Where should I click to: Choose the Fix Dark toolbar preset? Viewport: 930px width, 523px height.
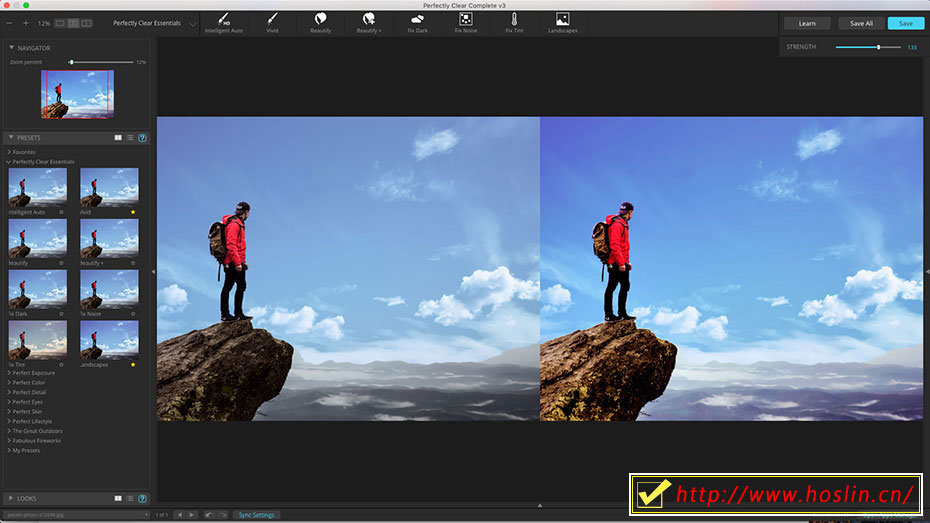tap(417, 23)
